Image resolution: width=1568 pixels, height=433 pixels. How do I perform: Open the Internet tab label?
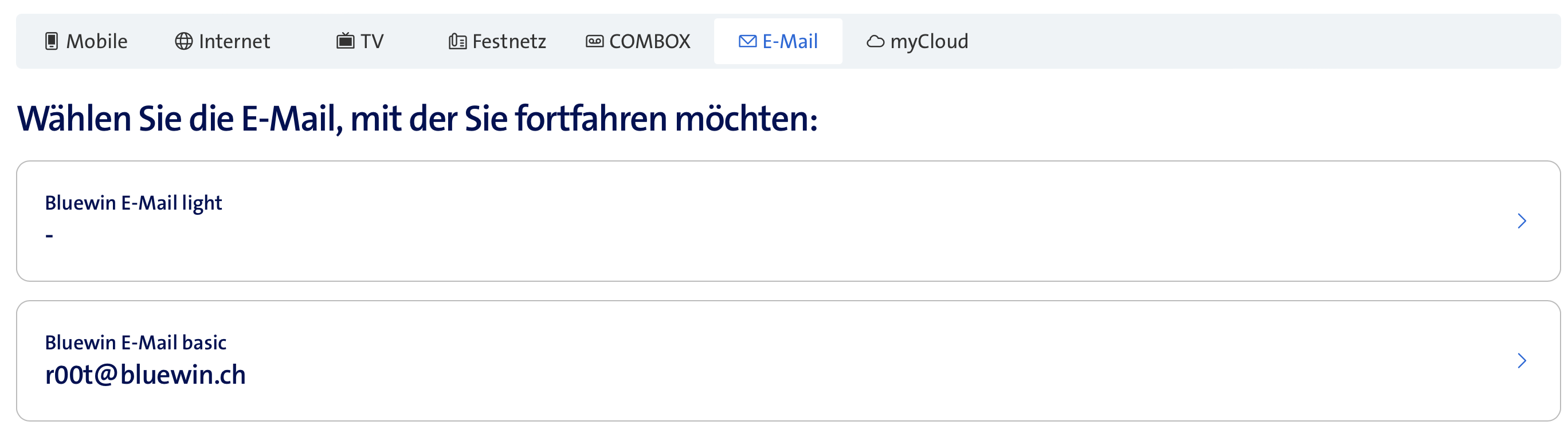[234, 41]
